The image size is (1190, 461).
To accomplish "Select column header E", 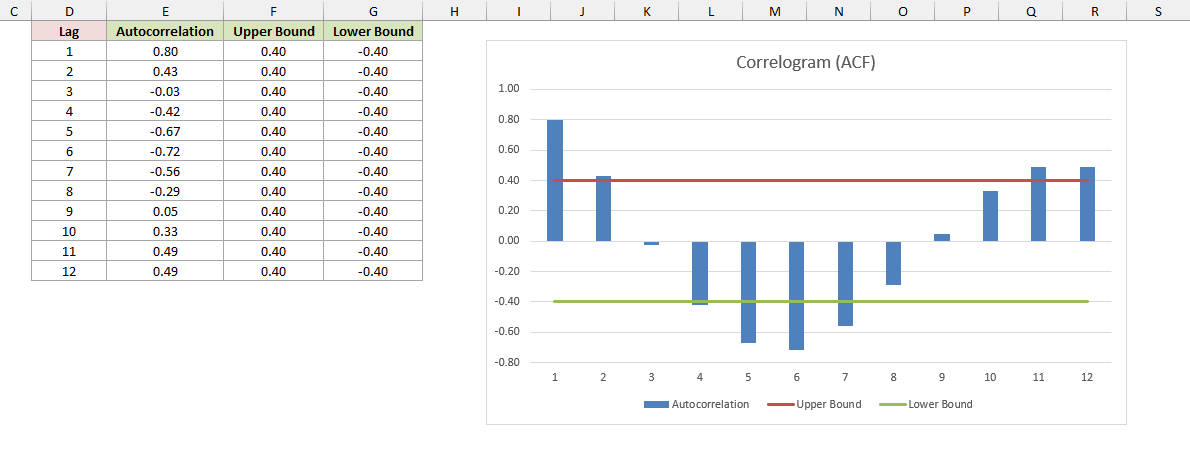I will [165, 11].
